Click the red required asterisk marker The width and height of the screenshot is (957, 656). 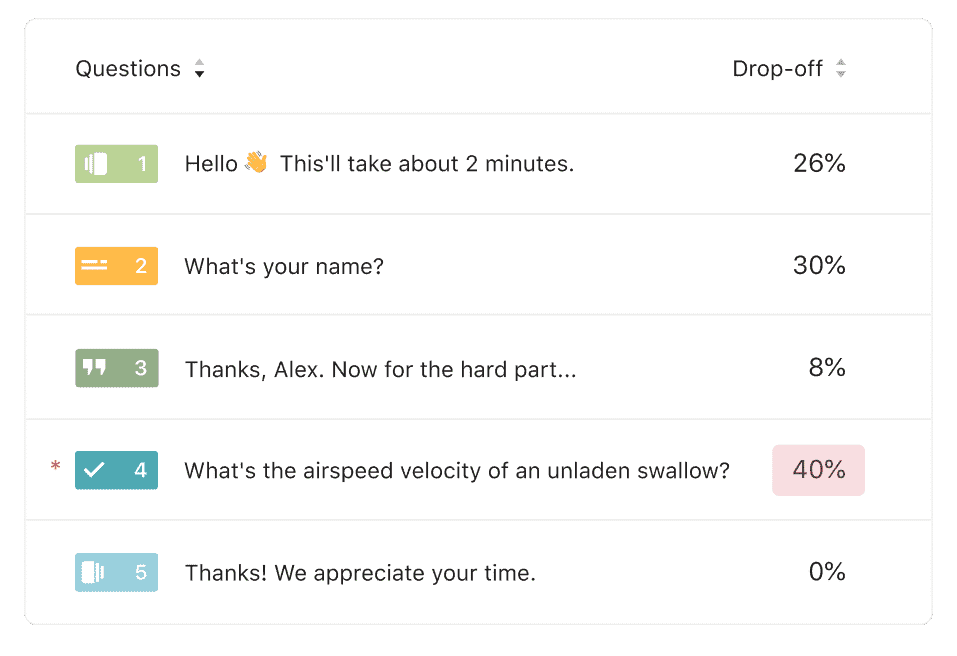tap(56, 466)
